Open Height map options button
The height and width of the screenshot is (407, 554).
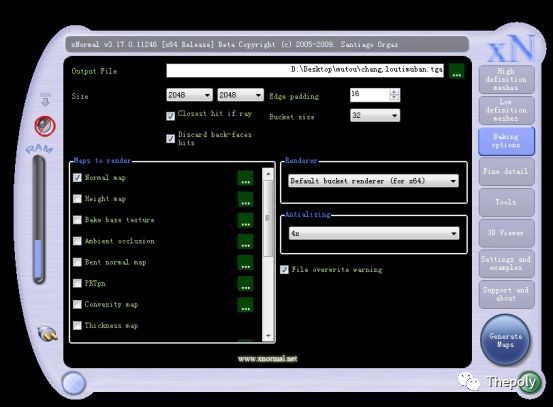pos(245,199)
